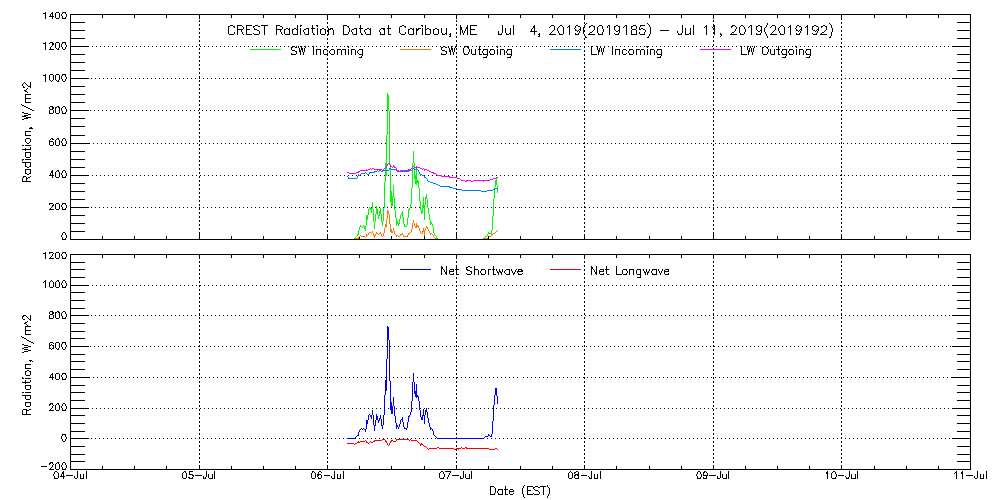Click the tallest blue peak in lower chart
1000x500 pixels.
[388, 328]
